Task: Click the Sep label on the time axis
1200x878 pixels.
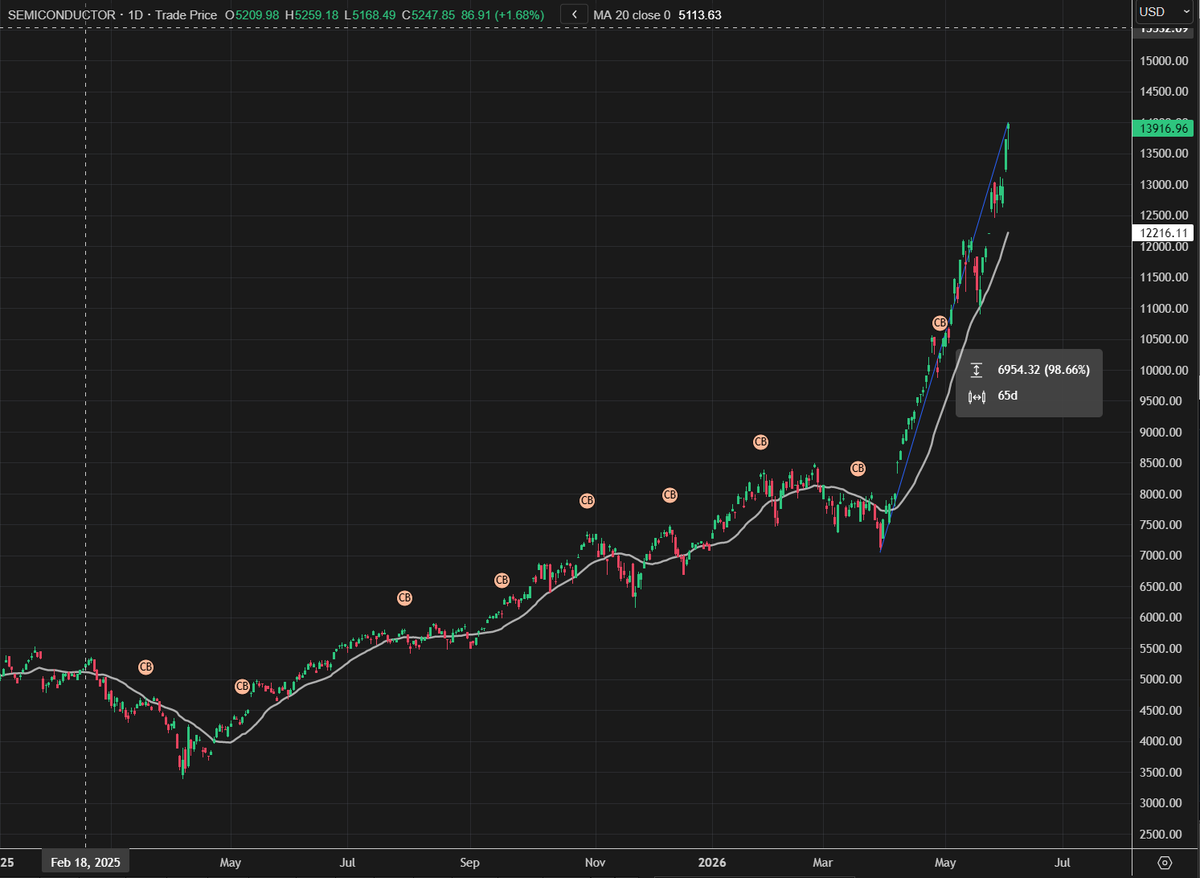Action: pos(470,861)
